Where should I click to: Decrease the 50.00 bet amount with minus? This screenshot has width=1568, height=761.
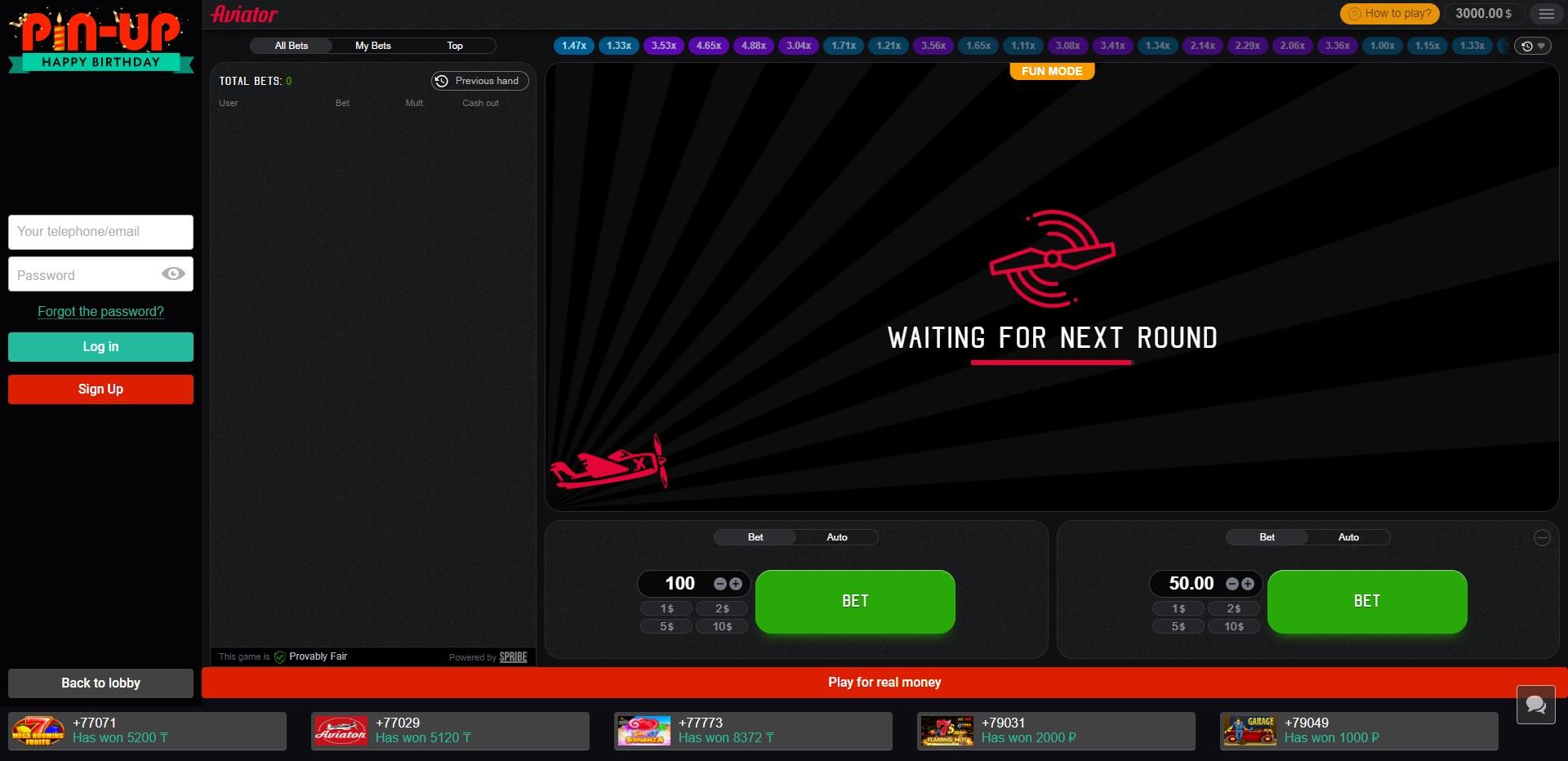pos(1232,584)
